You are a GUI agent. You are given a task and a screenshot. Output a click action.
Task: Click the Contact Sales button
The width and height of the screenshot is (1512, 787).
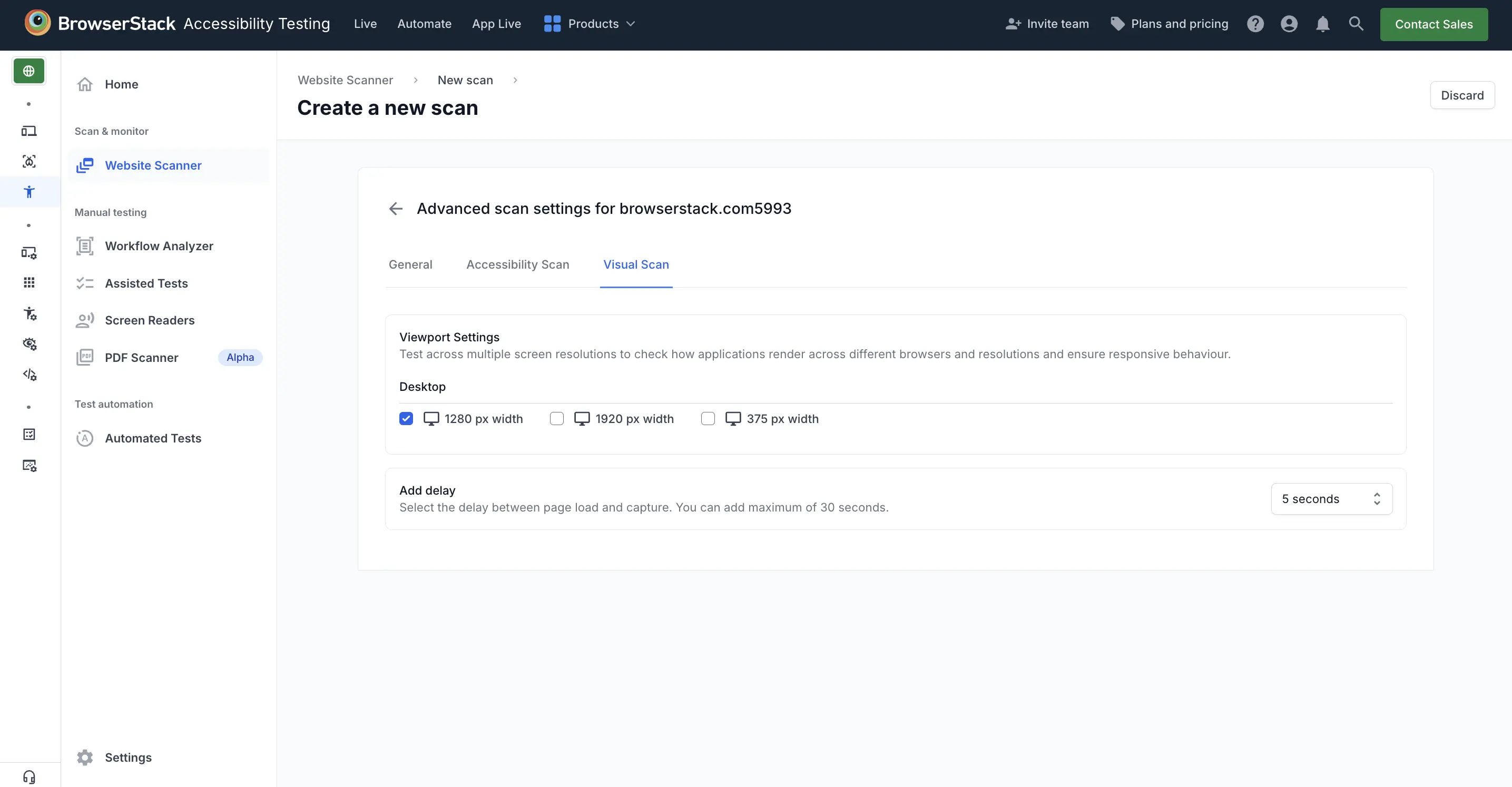click(1433, 25)
